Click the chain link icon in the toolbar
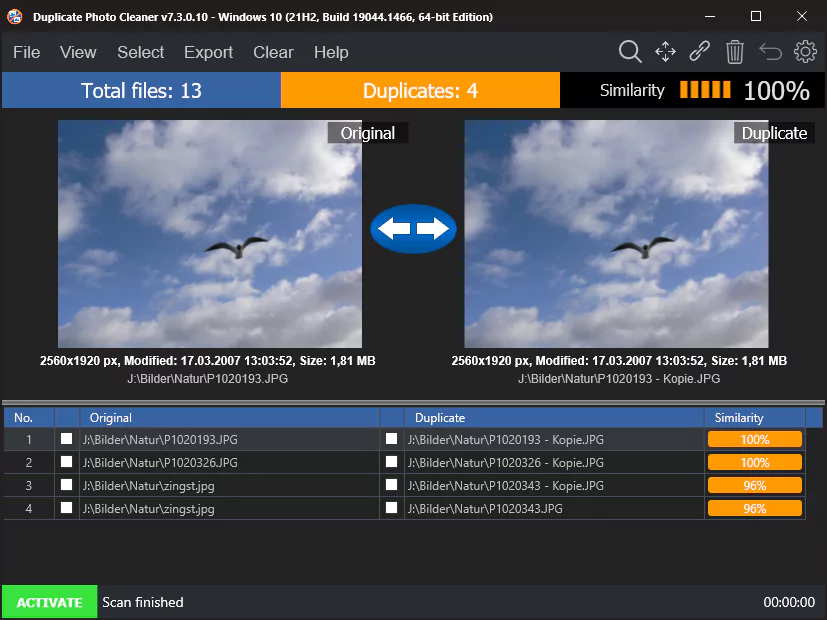This screenshot has width=827, height=620. [x=700, y=51]
